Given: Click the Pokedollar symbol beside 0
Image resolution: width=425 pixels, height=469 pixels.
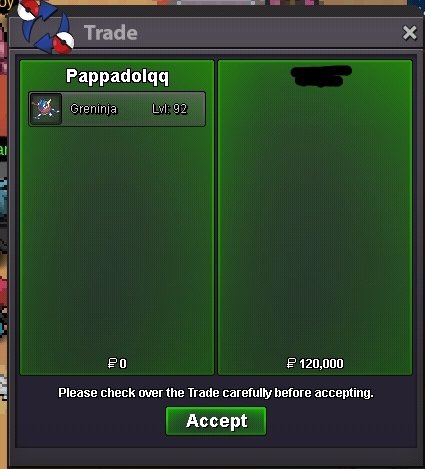Looking at the screenshot, I should click(112, 363).
